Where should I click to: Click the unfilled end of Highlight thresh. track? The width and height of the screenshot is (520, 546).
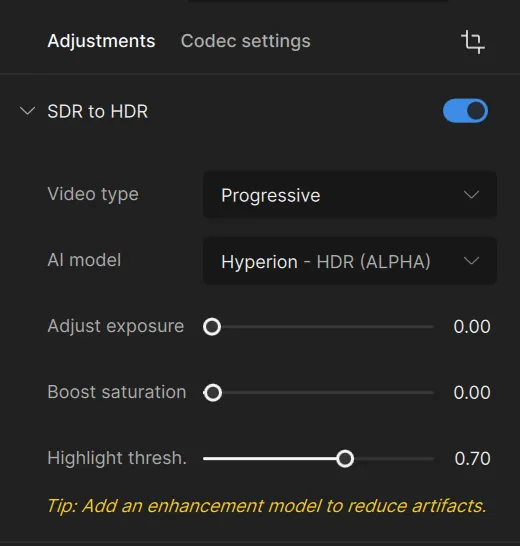pyautogui.click(x=394, y=459)
